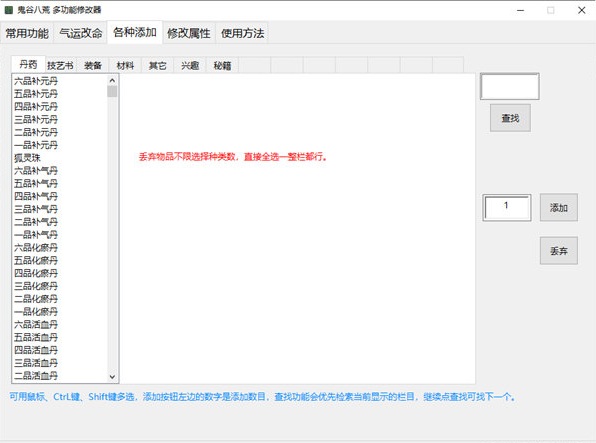
Task: Open the 兴趣 sub-tab
Action: pyautogui.click(x=190, y=65)
